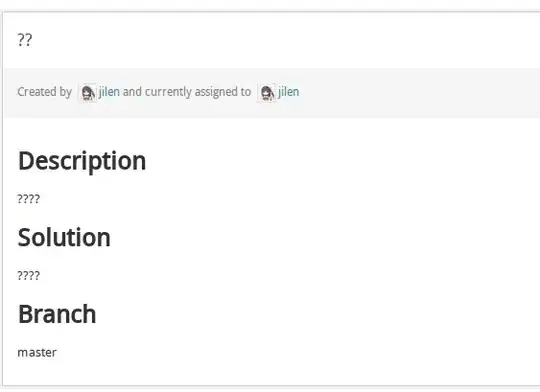Click the letter 'S' of Solution heading
Viewport: 540px width, 392px height.
[24, 238]
